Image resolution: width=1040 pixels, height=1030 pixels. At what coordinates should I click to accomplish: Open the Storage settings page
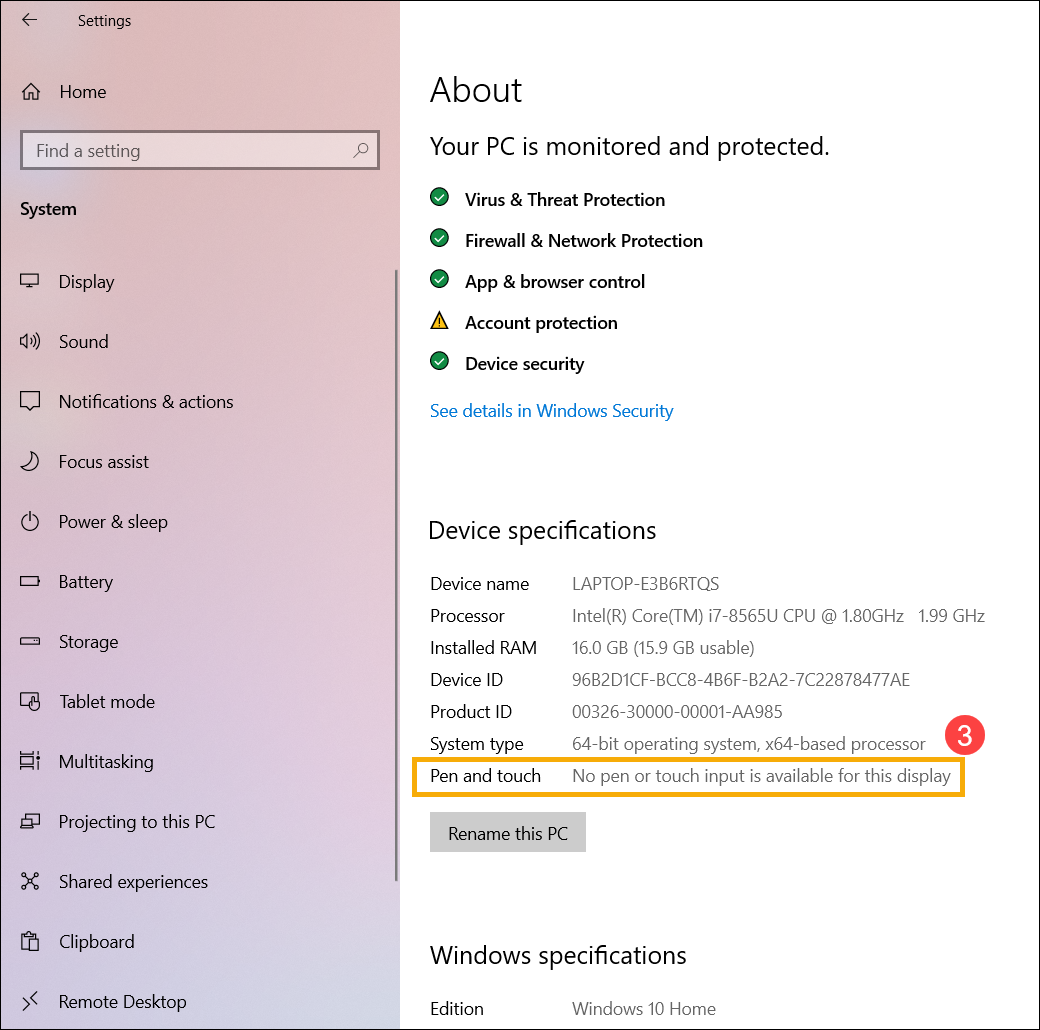pos(88,642)
